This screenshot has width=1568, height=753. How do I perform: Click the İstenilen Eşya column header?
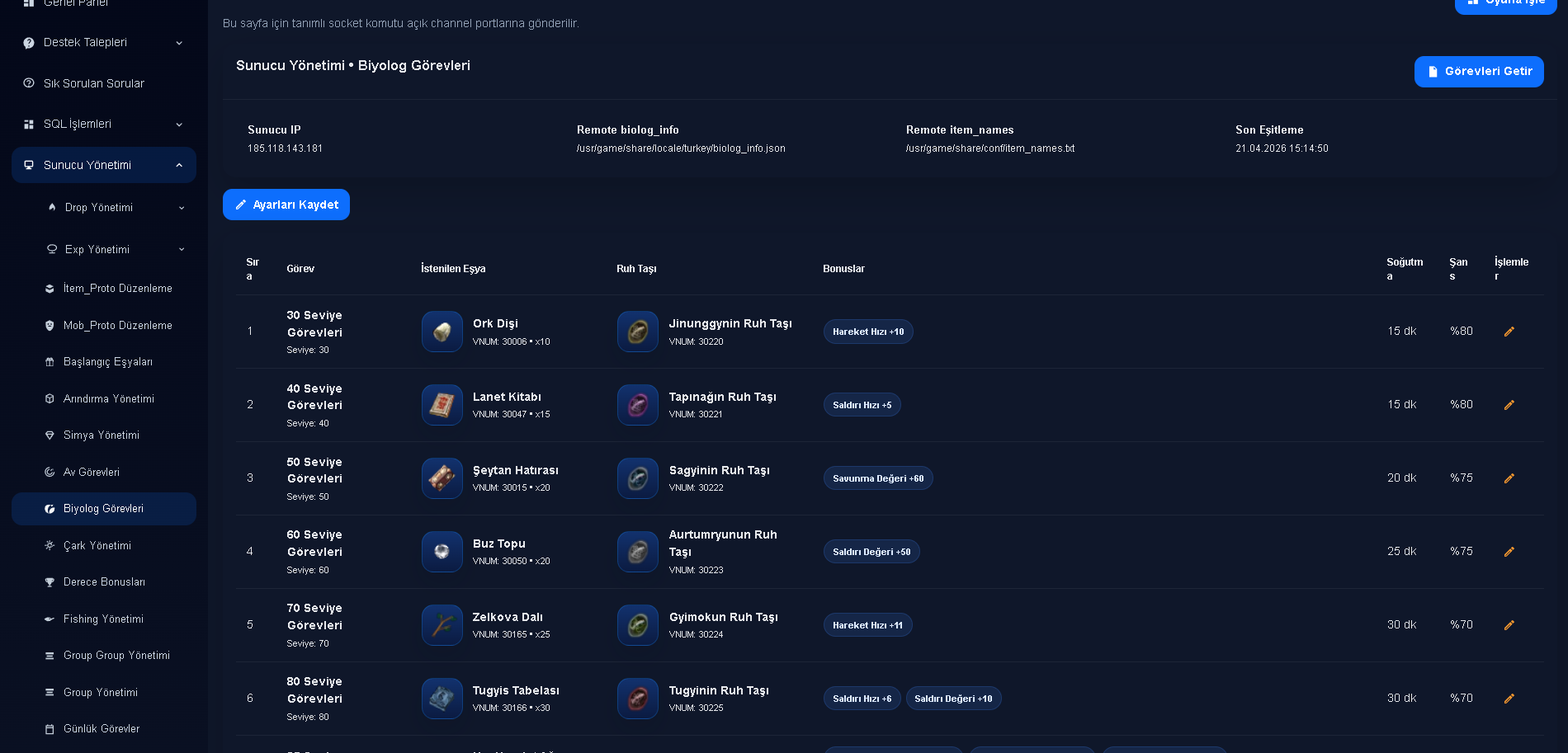pos(453,269)
